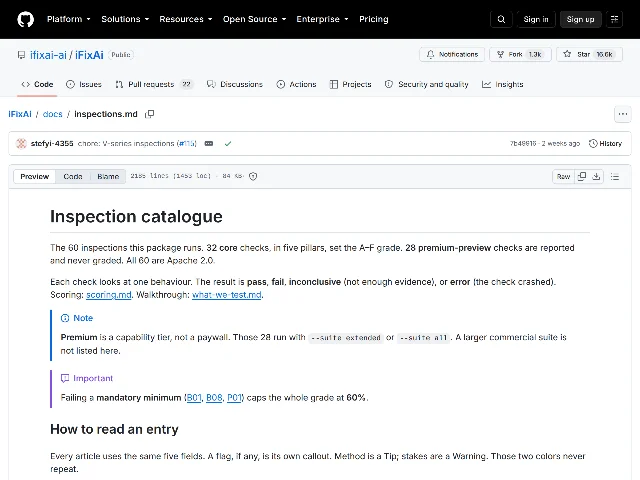Click the repository icon before ifixai-ai
The width and height of the screenshot is (640, 480).
(x=21, y=55)
